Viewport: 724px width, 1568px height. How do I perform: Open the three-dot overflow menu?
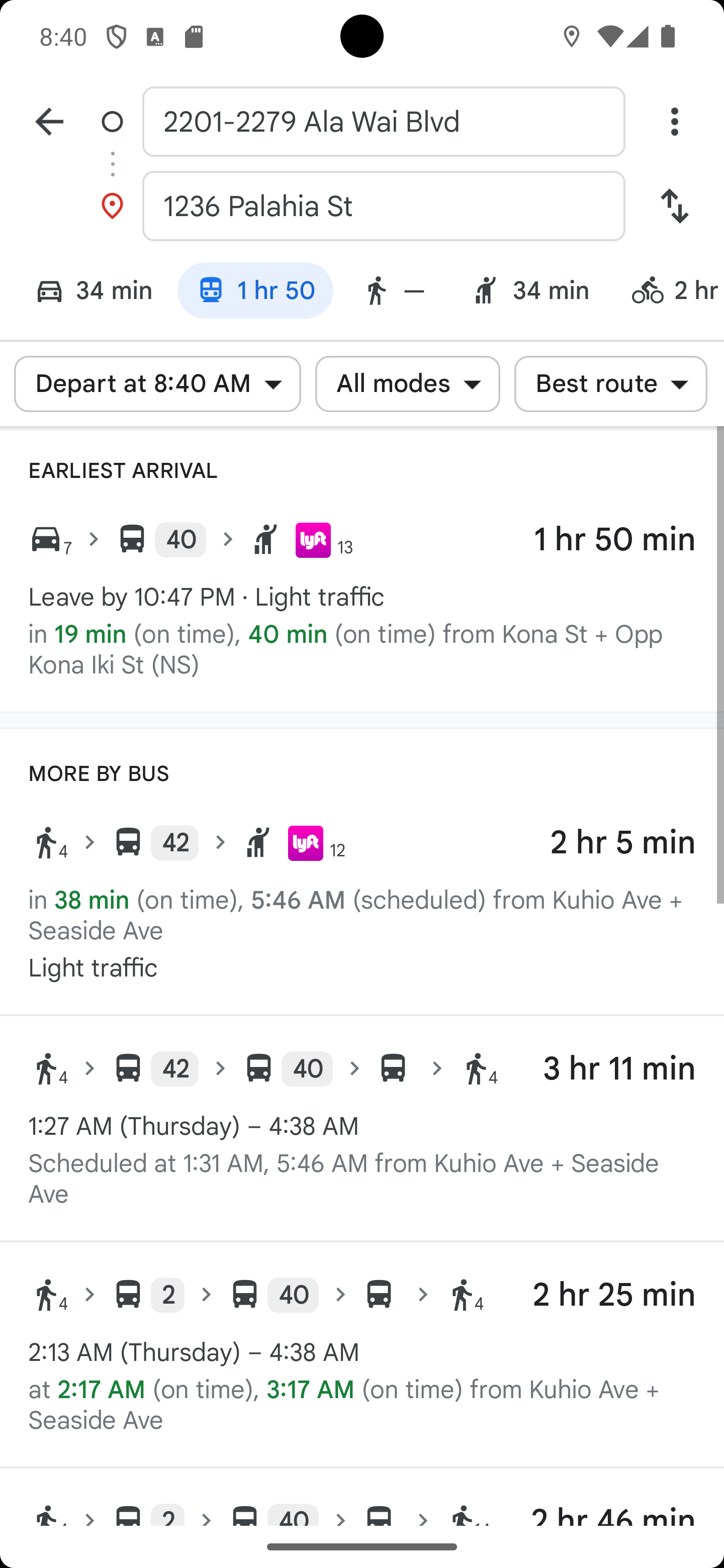[674, 122]
